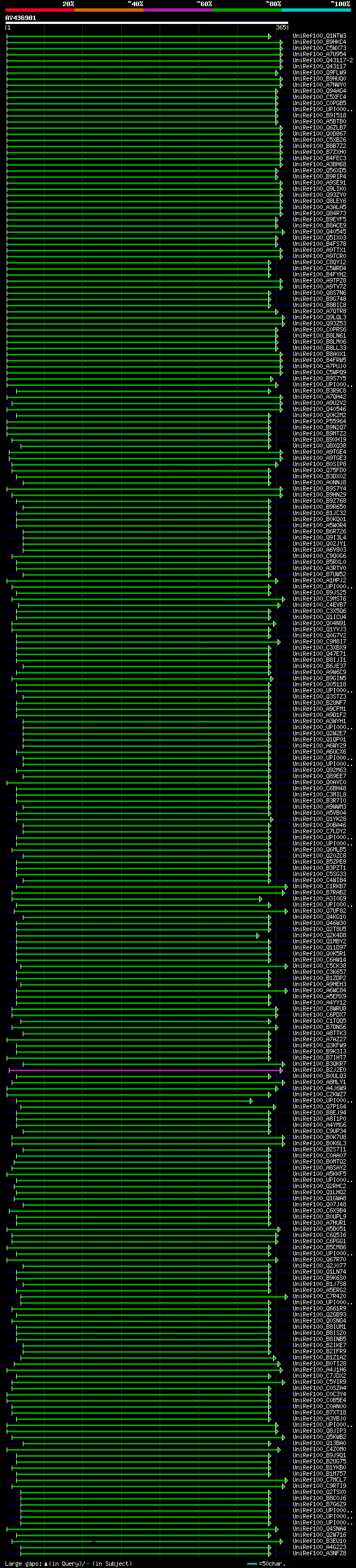The width and height of the screenshot is (356, 1568).
Task: Select the UniRef100_B2J2E0 label
Action: 319,1070
